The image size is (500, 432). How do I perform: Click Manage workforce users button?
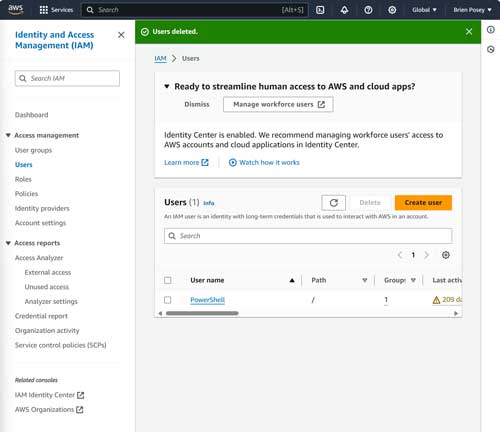tap(278, 105)
